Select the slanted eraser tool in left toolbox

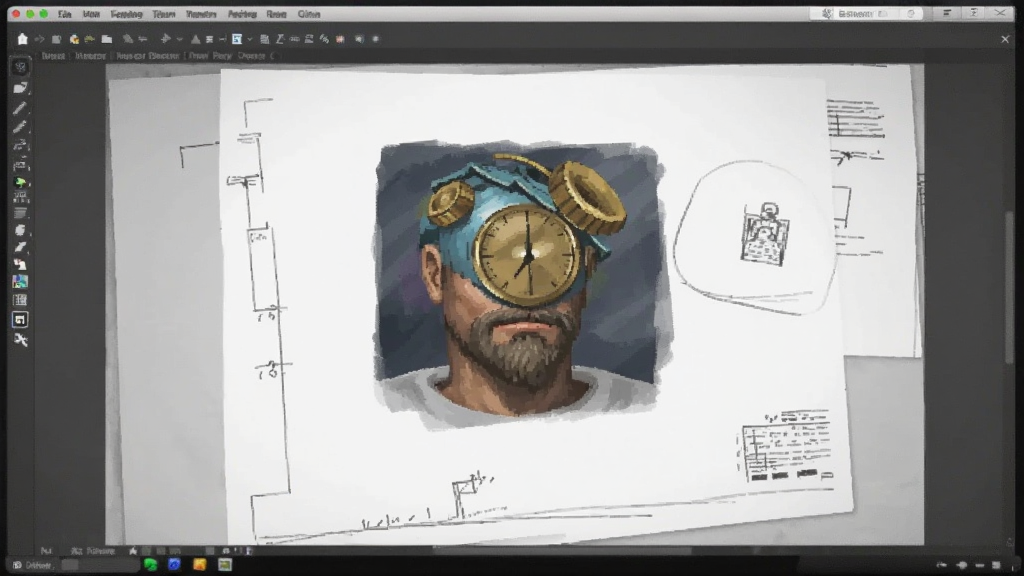pos(20,248)
